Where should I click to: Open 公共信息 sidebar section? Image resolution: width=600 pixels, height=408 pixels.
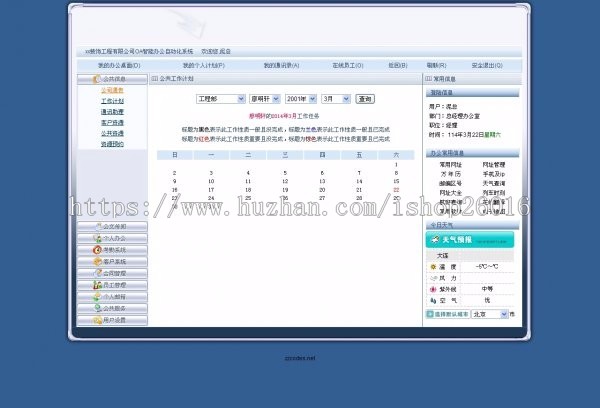[x=112, y=79]
